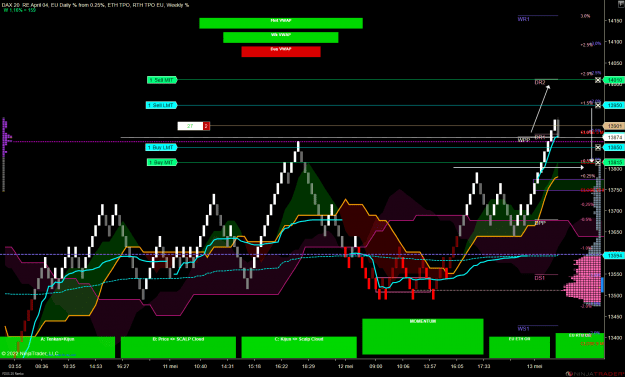Click the MOMENTUM signal panel
This screenshot has height=377, width=625.
(423, 336)
